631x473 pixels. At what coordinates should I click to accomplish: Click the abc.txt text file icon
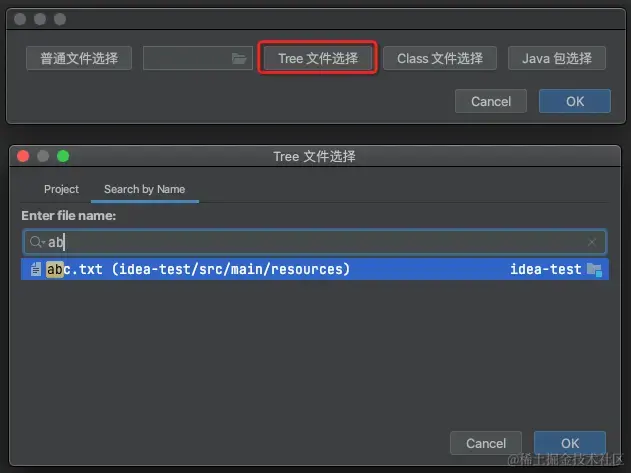tap(36, 269)
